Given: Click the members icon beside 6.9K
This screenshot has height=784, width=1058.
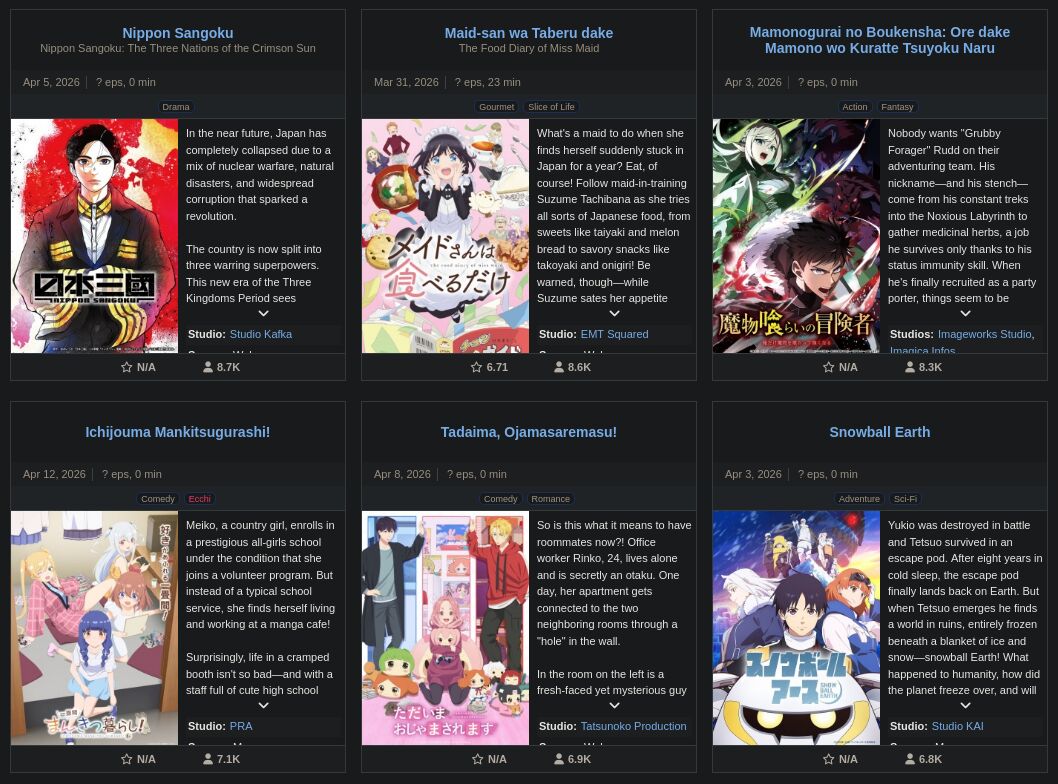Looking at the screenshot, I should 559,759.
